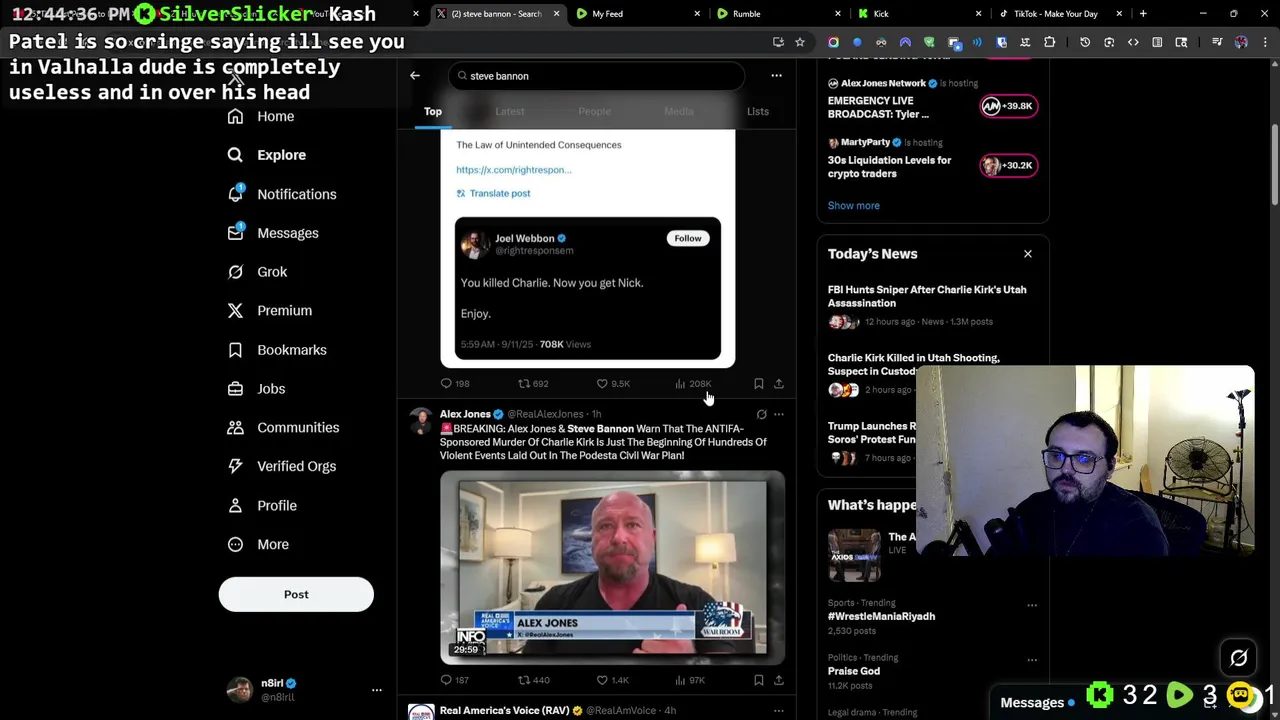1280x720 pixels.
Task: Open the floating Grok button
Action: point(1239,658)
